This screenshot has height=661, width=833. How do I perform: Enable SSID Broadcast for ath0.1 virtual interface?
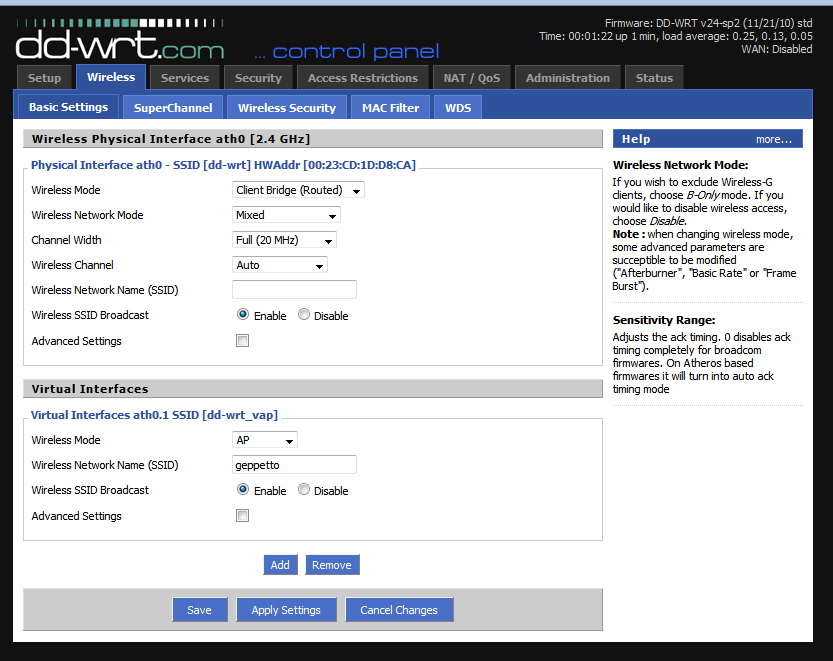pyautogui.click(x=243, y=489)
